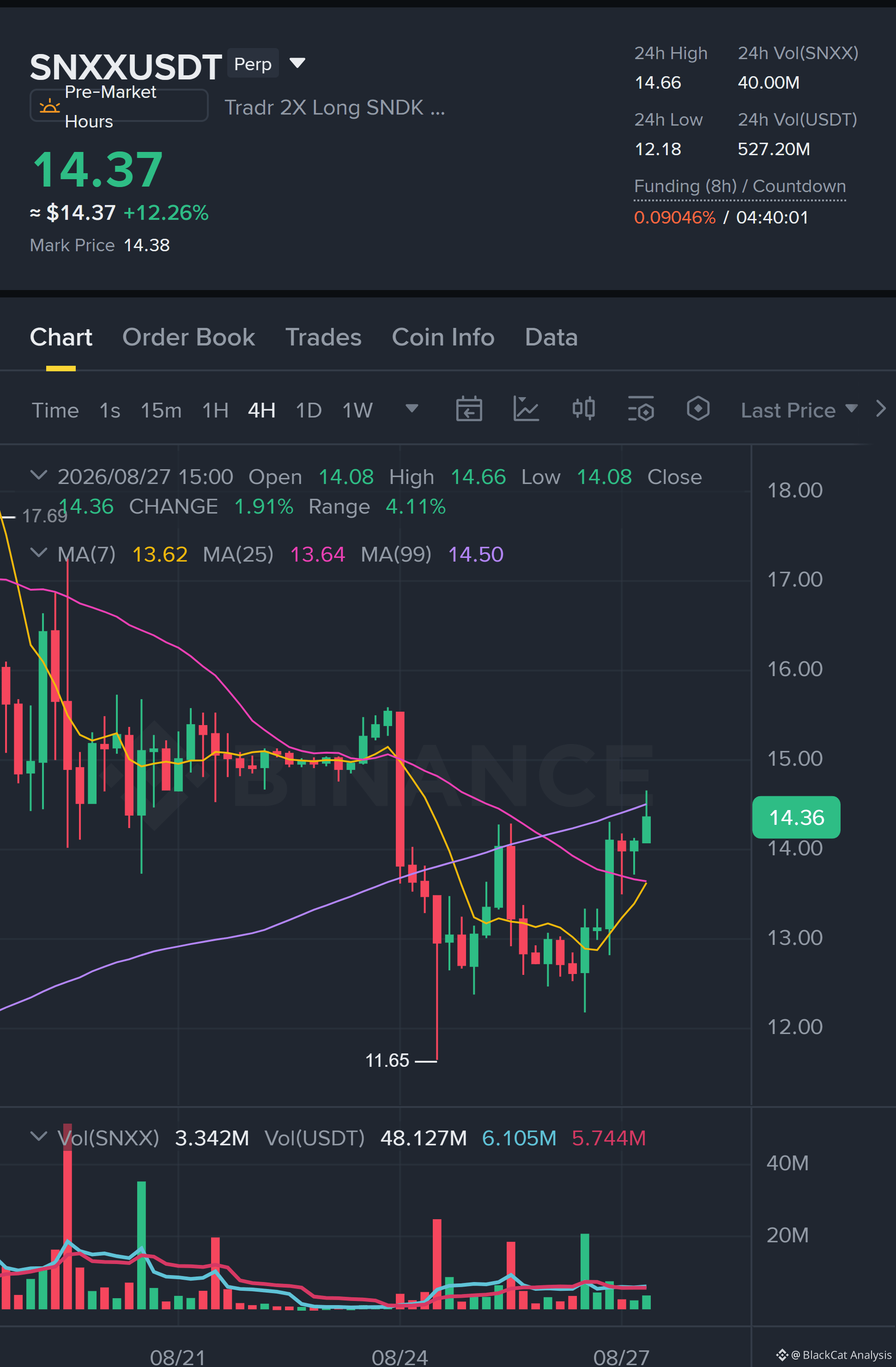Tap the hexagon chart tools icon

(x=698, y=409)
